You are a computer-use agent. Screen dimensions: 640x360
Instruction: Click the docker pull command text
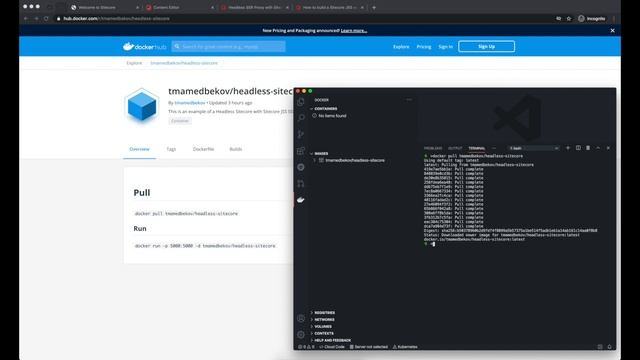[x=186, y=213]
